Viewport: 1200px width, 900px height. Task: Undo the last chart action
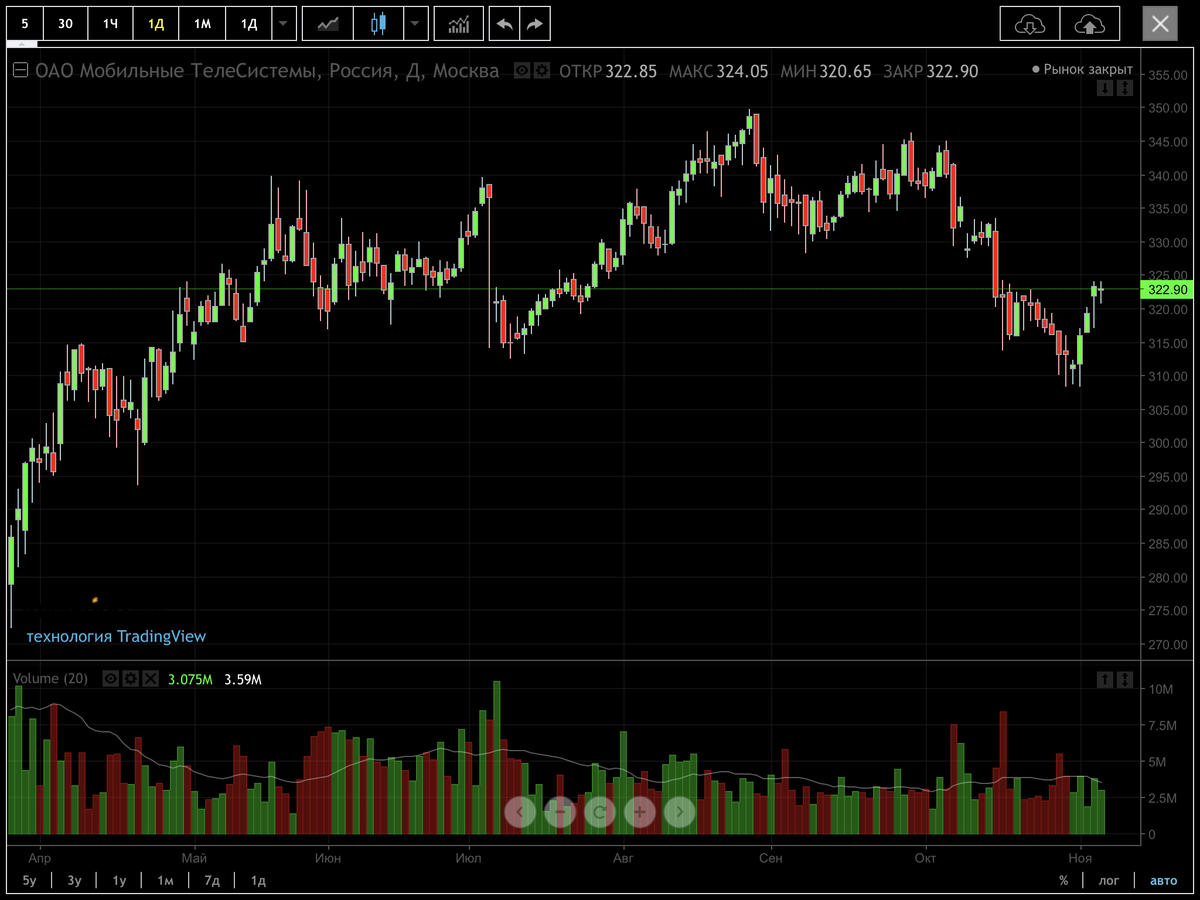(x=505, y=24)
